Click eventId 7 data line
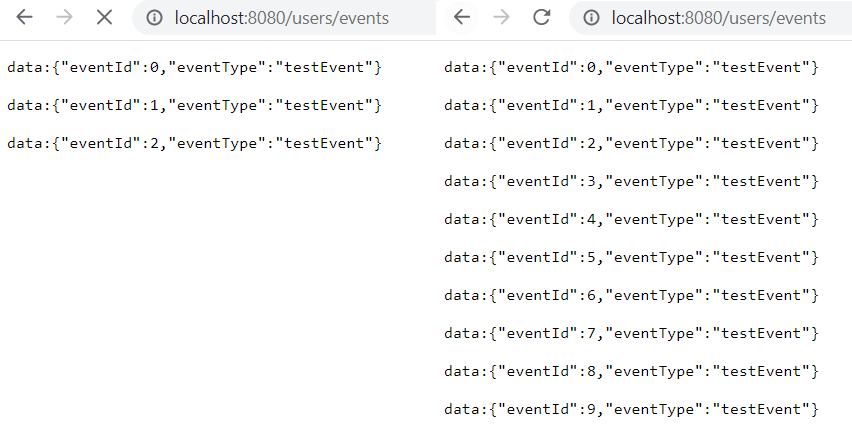 631,333
